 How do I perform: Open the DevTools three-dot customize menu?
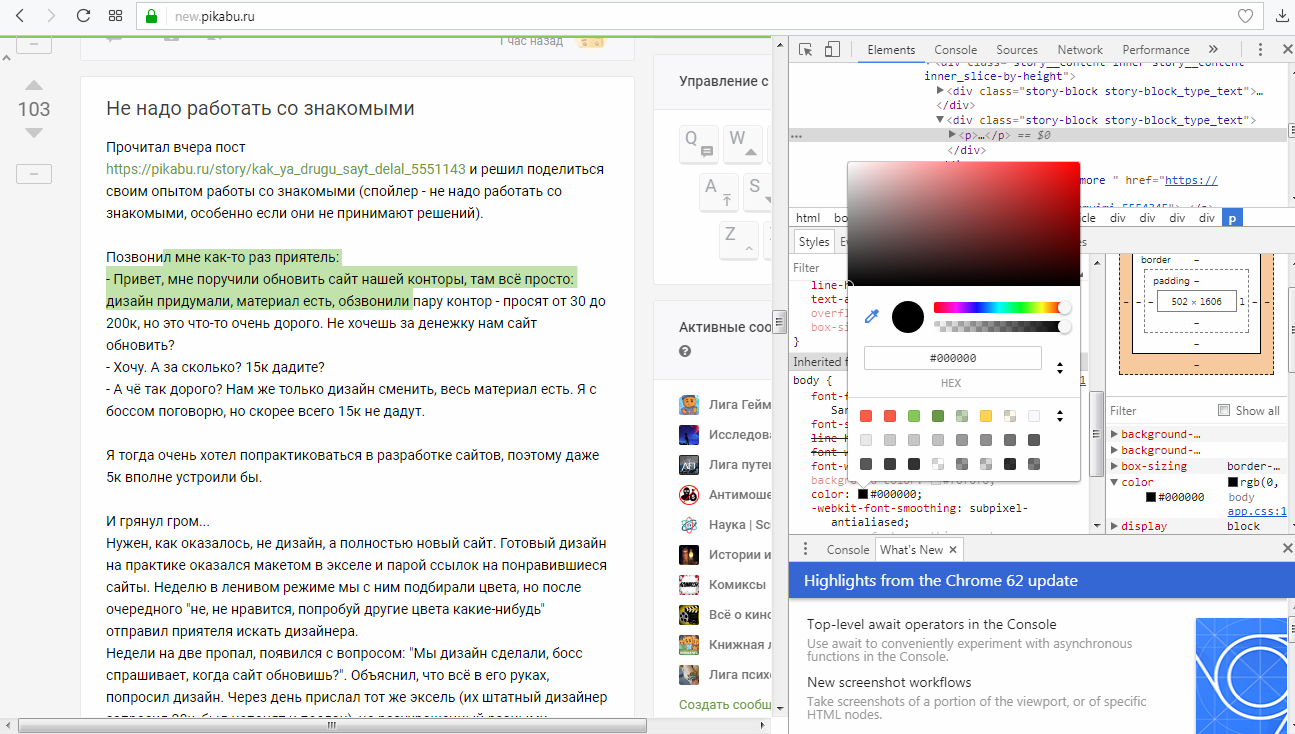point(1261,49)
